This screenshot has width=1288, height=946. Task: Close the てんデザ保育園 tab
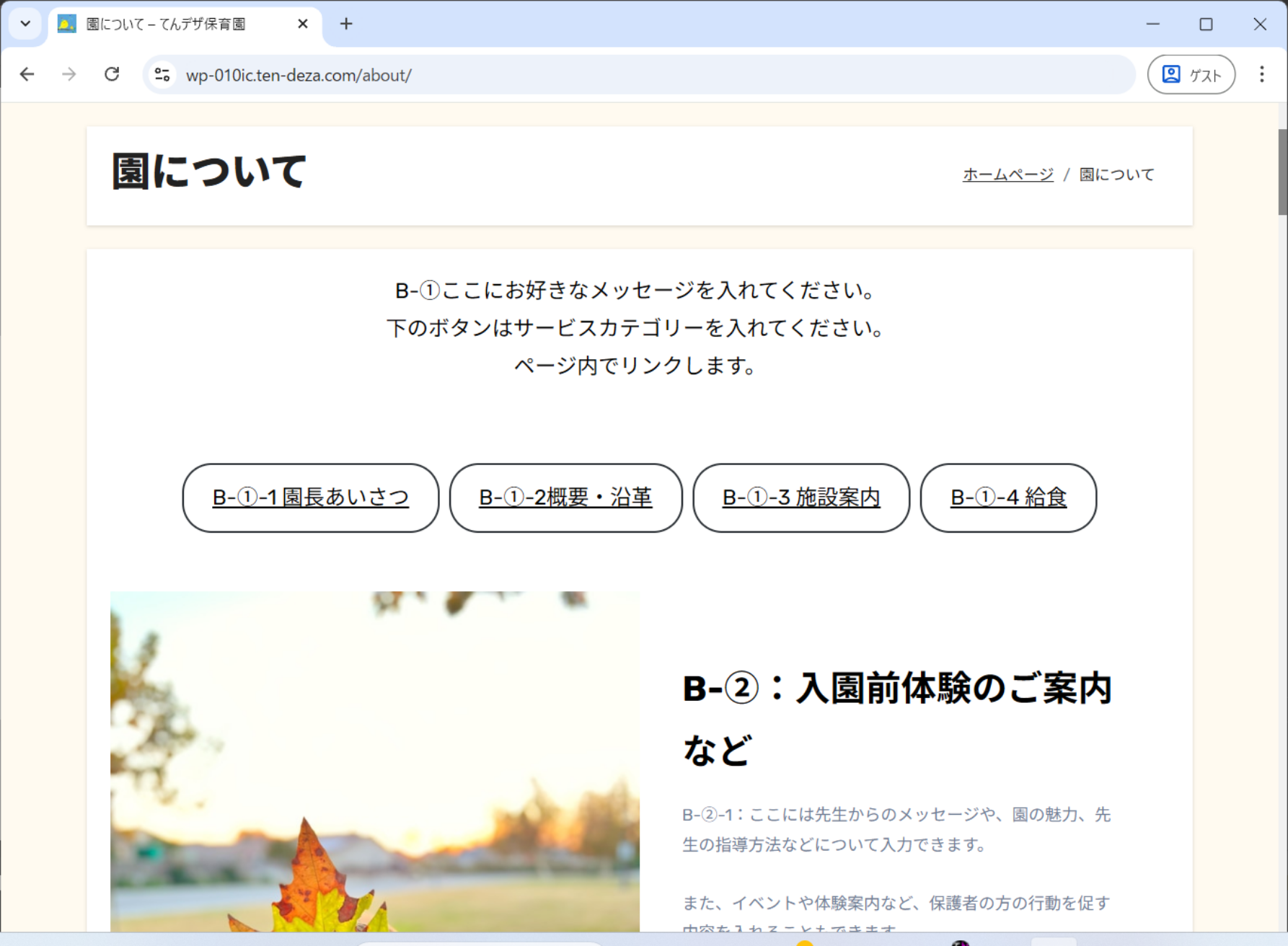click(x=303, y=24)
